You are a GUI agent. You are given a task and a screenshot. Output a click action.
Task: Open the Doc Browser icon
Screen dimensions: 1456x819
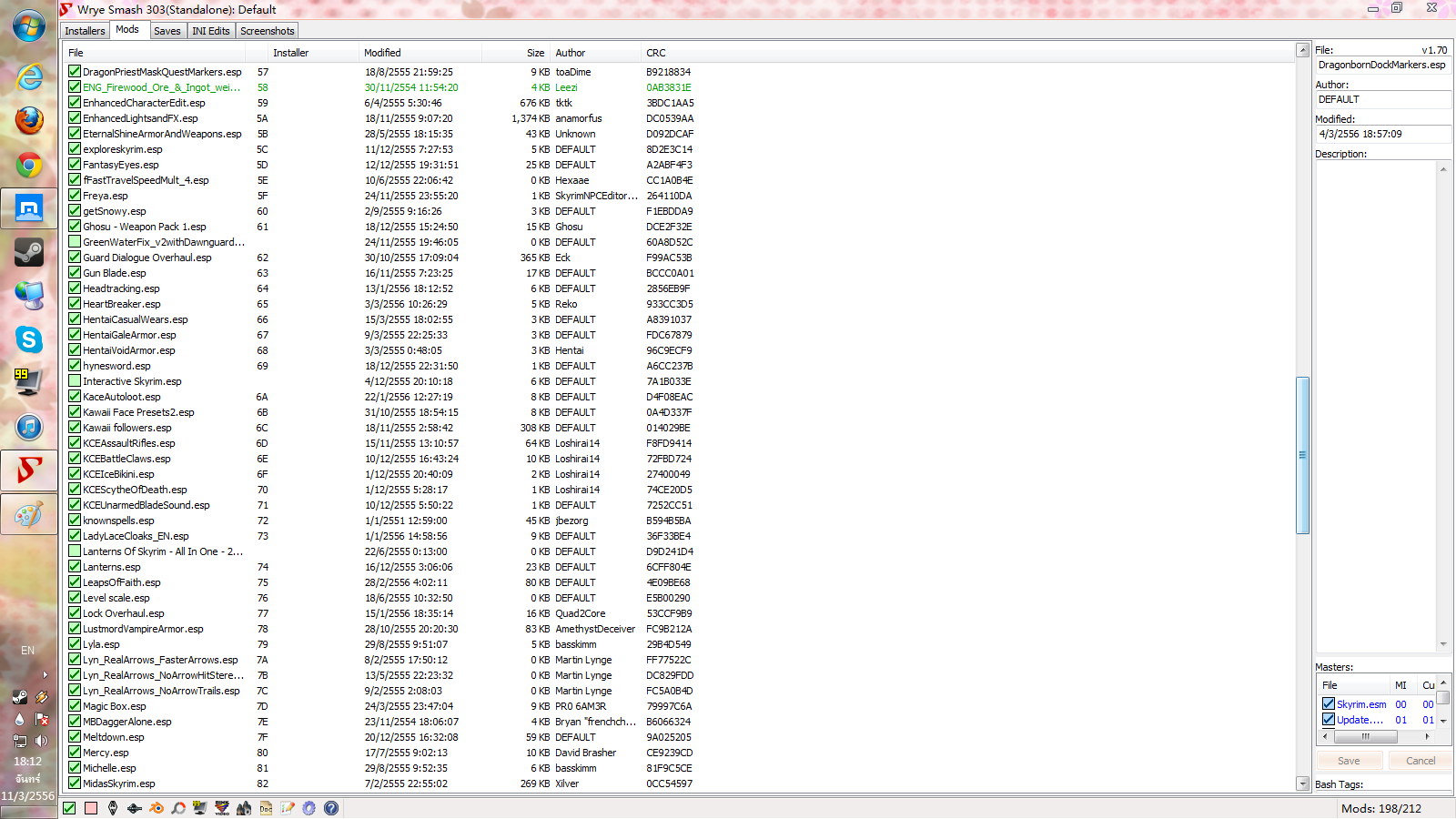point(266,808)
